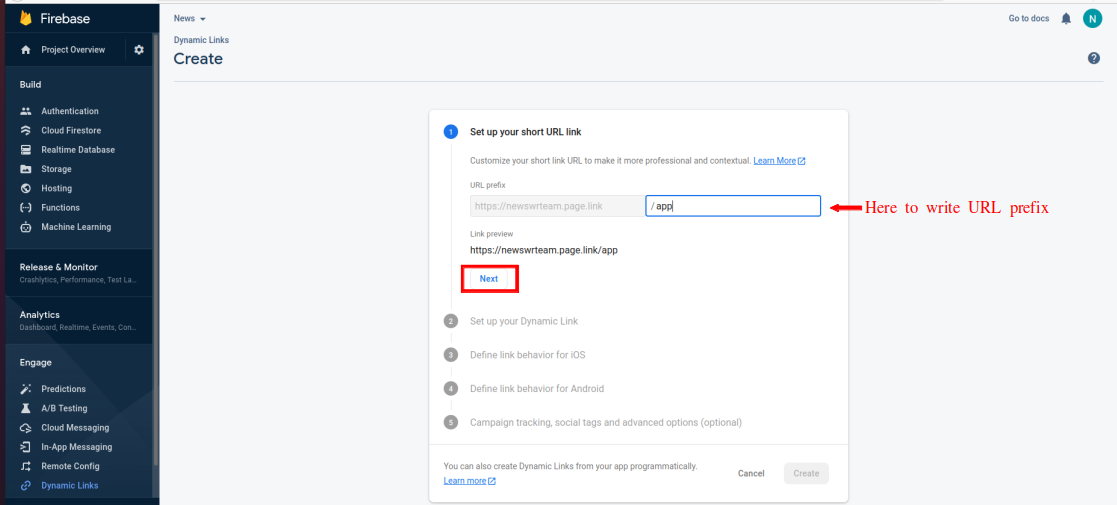The height and width of the screenshot is (505, 1117).
Task: Click the notifications bell icon
Action: 1066,19
